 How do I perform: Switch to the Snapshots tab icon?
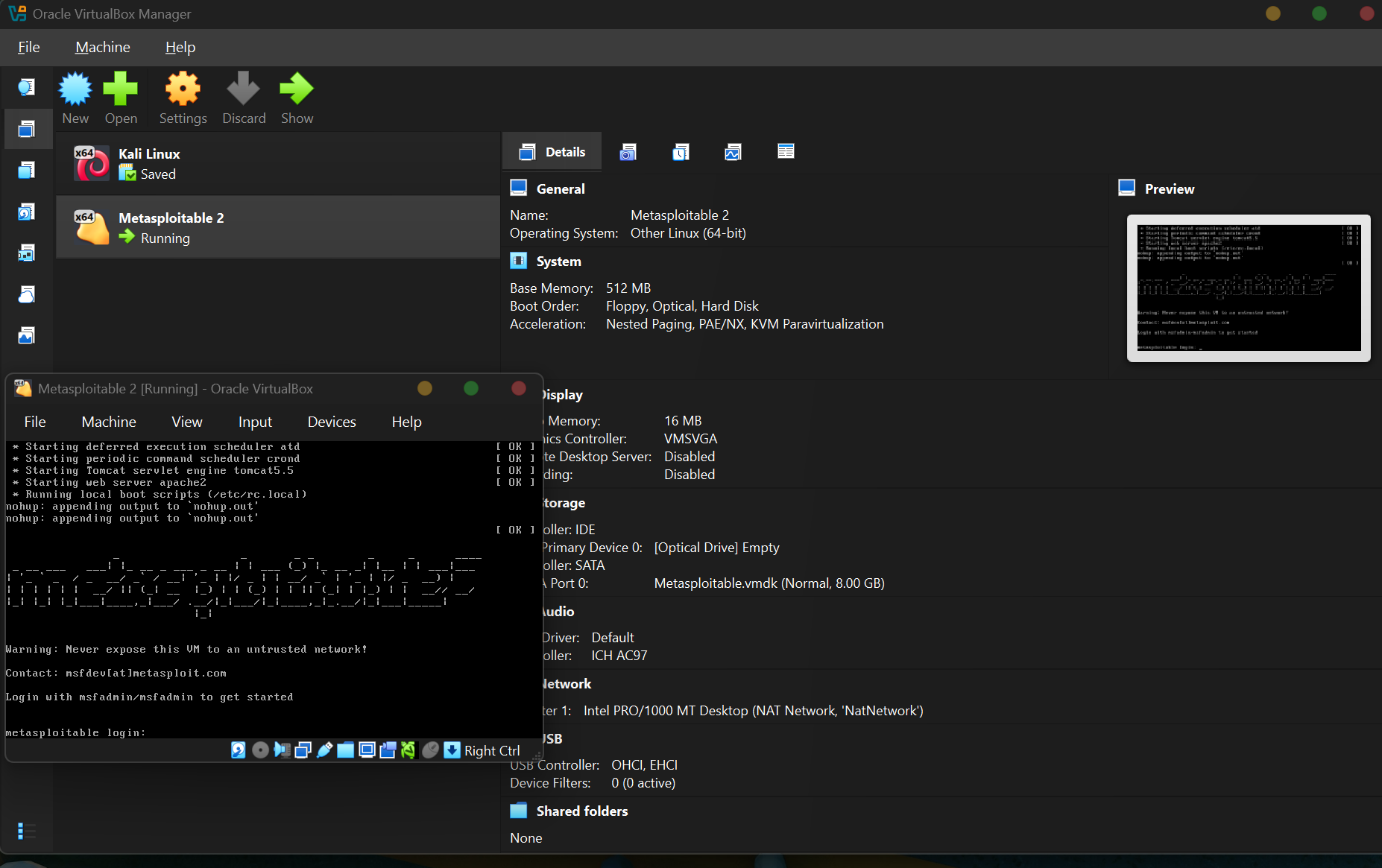pyautogui.click(x=628, y=152)
